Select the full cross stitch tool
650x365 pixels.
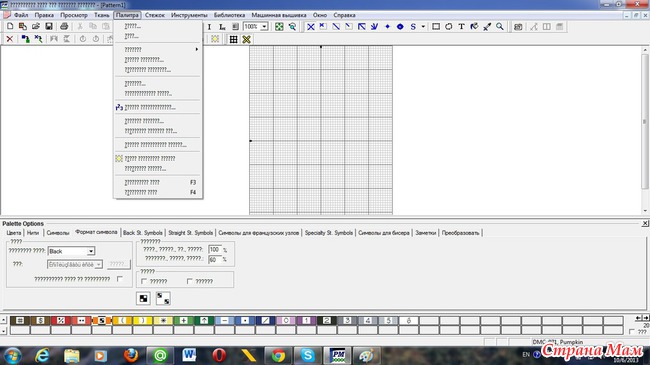(310, 27)
